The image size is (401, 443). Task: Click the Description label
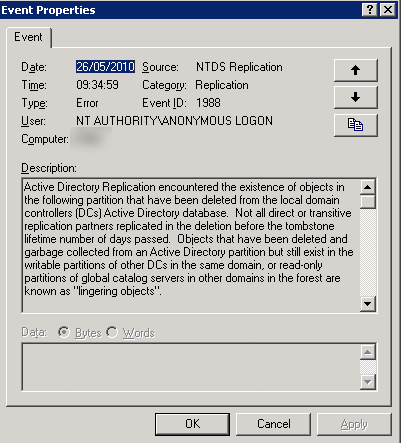[49, 168]
